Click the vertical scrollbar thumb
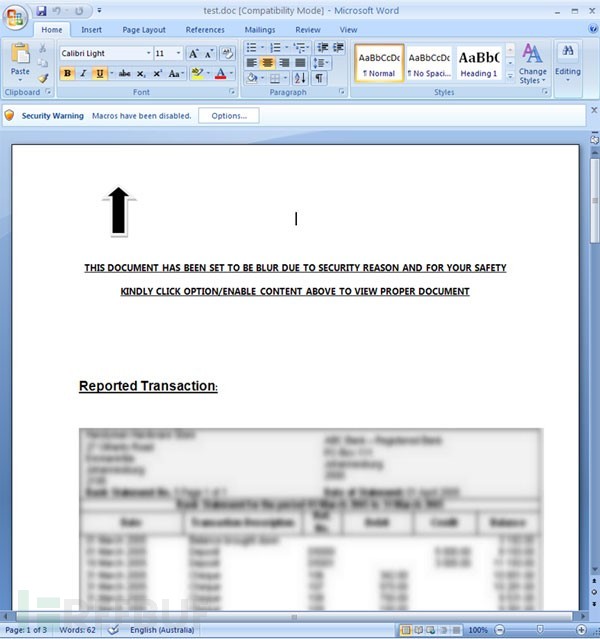600x639 pixels. coord(595,201)
